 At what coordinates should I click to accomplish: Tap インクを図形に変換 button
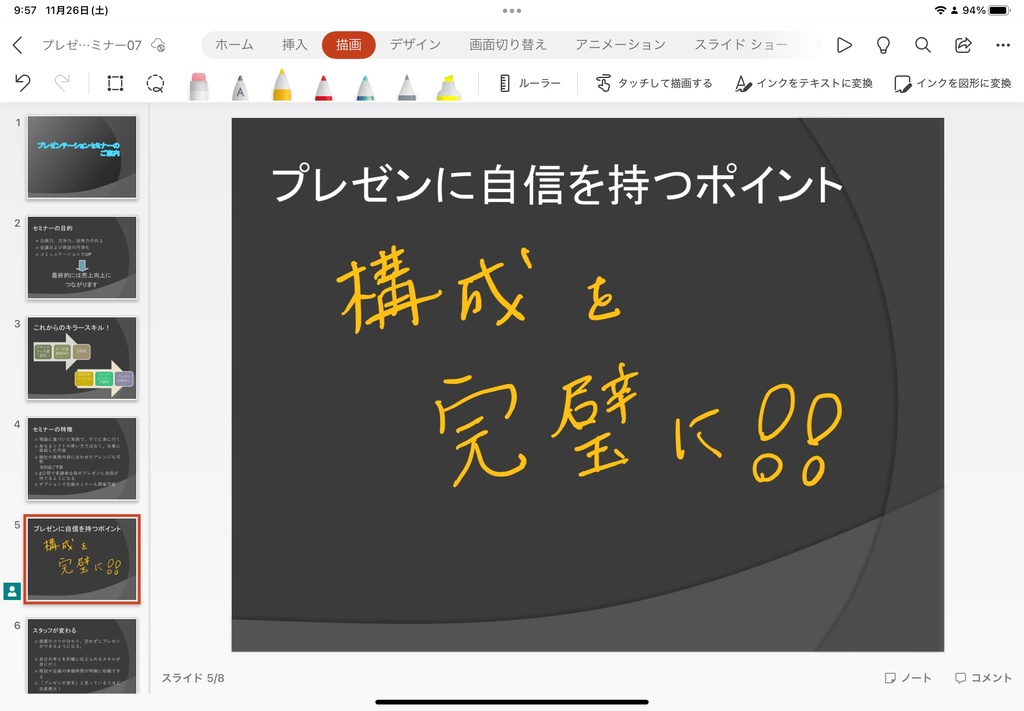coord(952,84)
